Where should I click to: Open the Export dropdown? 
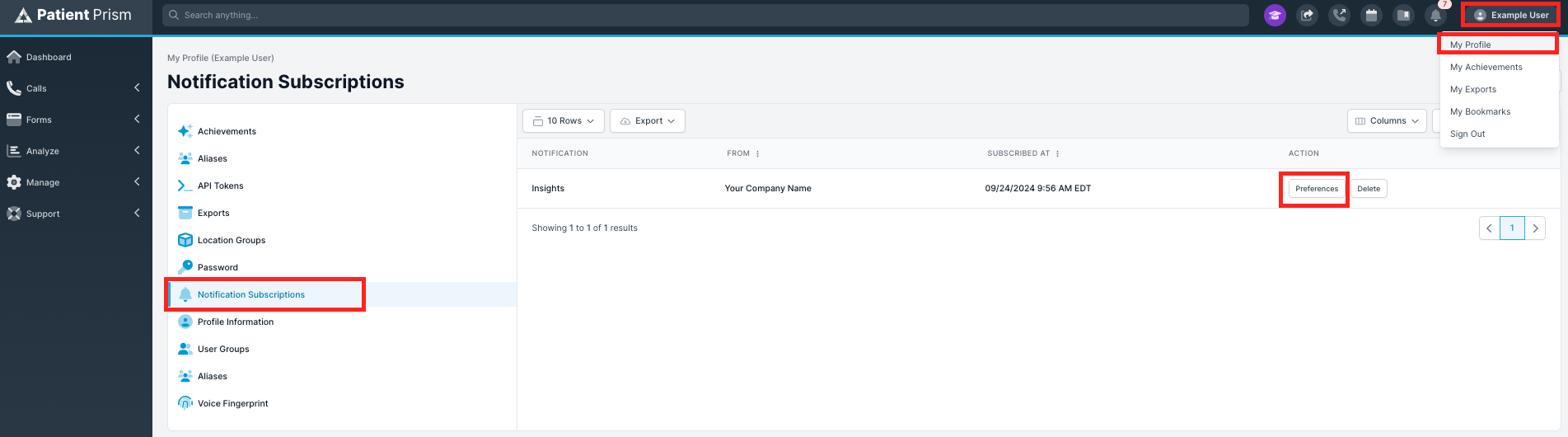648,120
